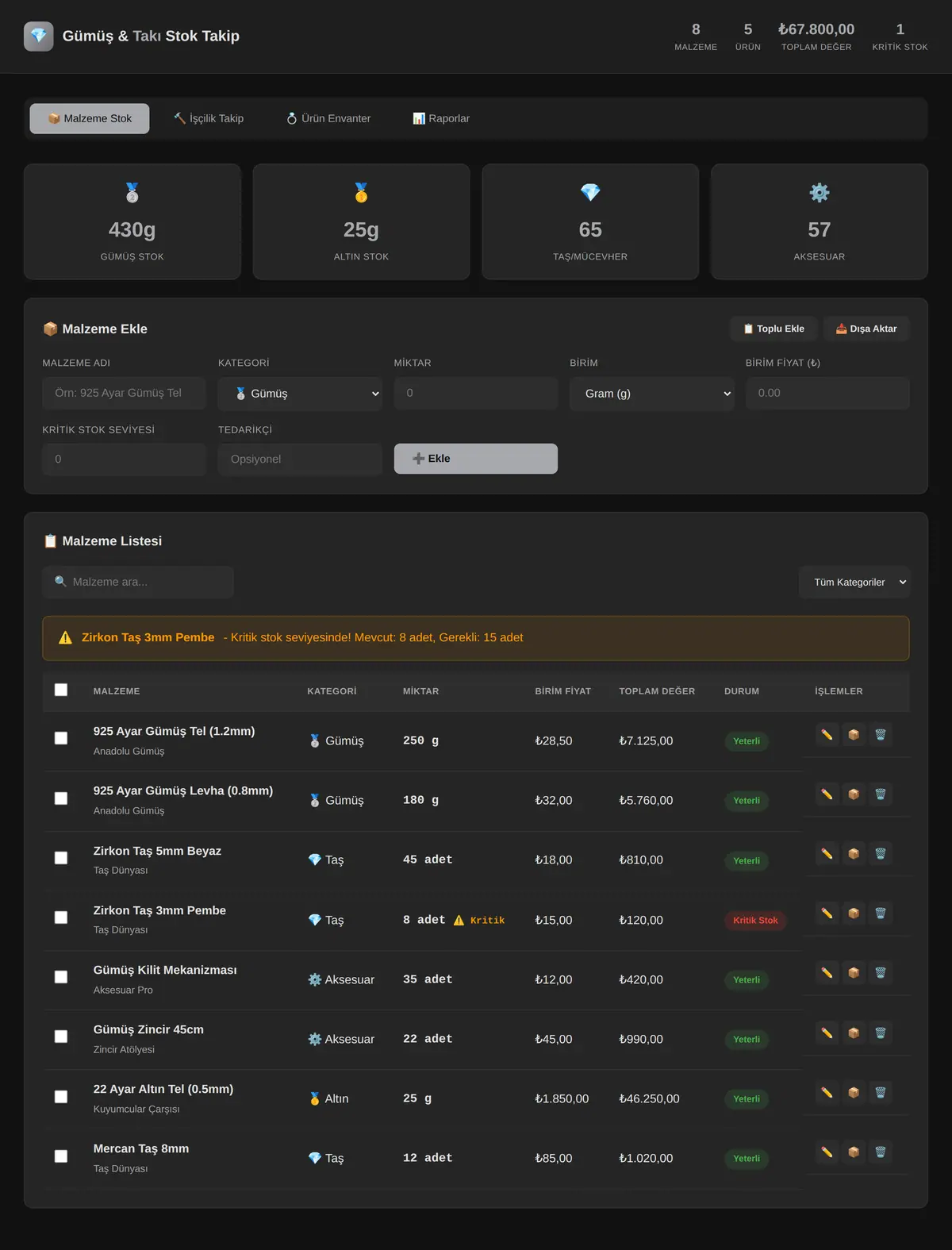The height and width of the screenshot is (1250, 952).
Task: Open the Tüm Kategoriler filter dropdown
Action: pyautogui.click(x=854, y=583)
